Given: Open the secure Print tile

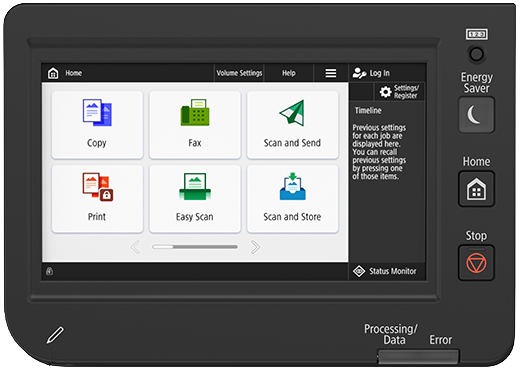Looking at the screenshot, I should tap(97, 199).
